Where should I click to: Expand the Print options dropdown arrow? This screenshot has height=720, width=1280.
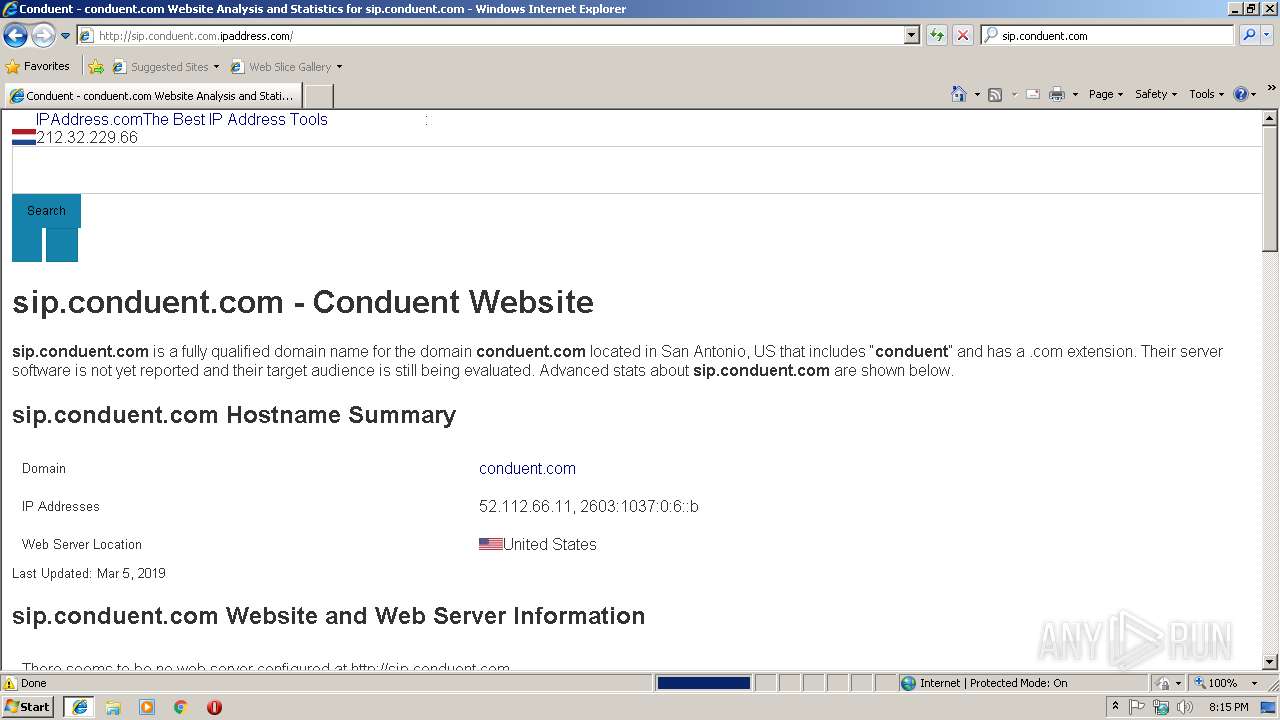[x=1075, y=94]
